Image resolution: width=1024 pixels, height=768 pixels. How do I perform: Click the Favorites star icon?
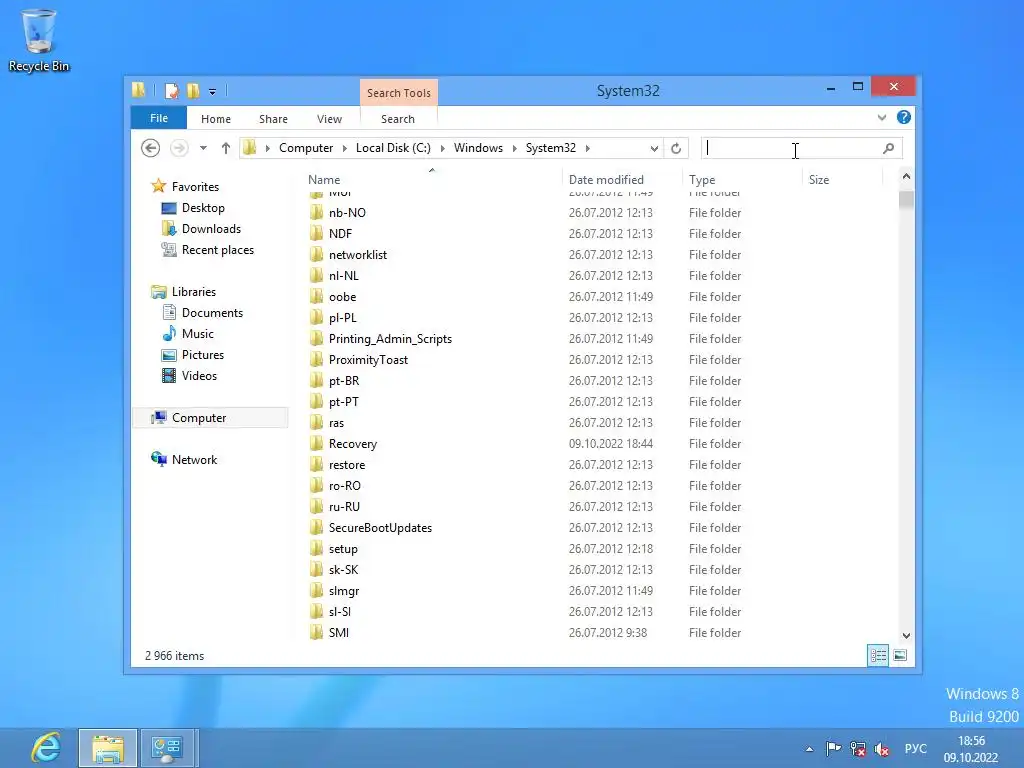159,186
